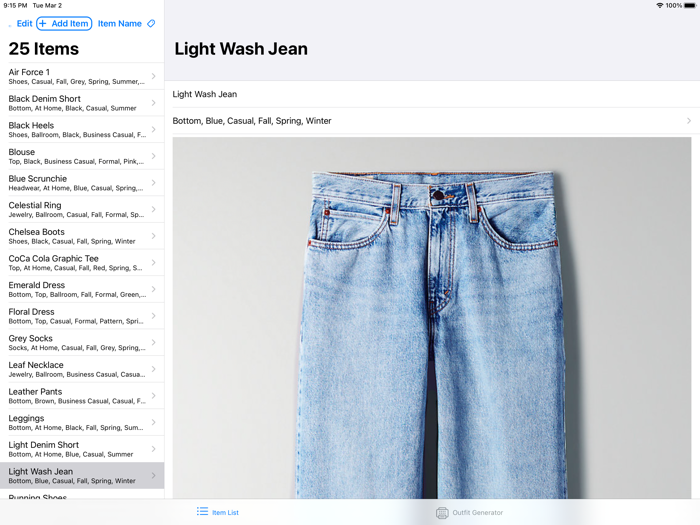This screenshot has width=700, height=525.
Task: Open Emerald Dress row chevron
Action: coord(154,289)
